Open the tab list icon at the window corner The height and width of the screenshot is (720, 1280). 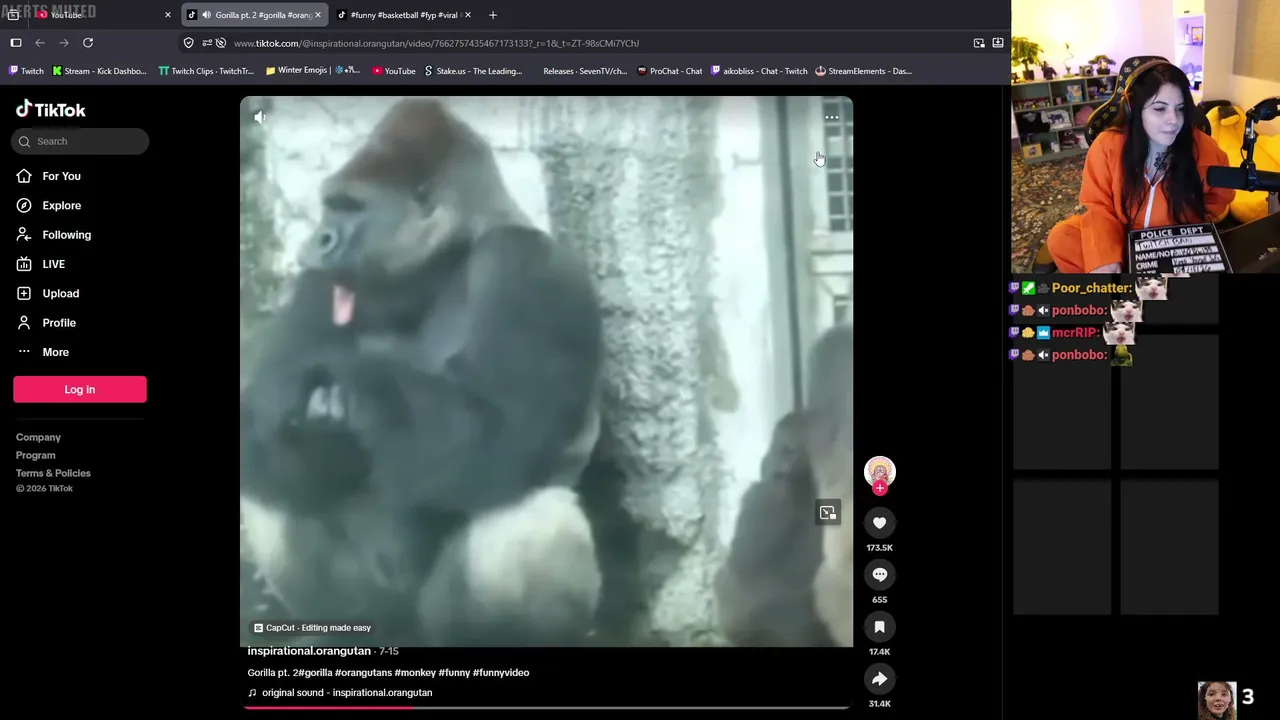[x=13, y=15]
